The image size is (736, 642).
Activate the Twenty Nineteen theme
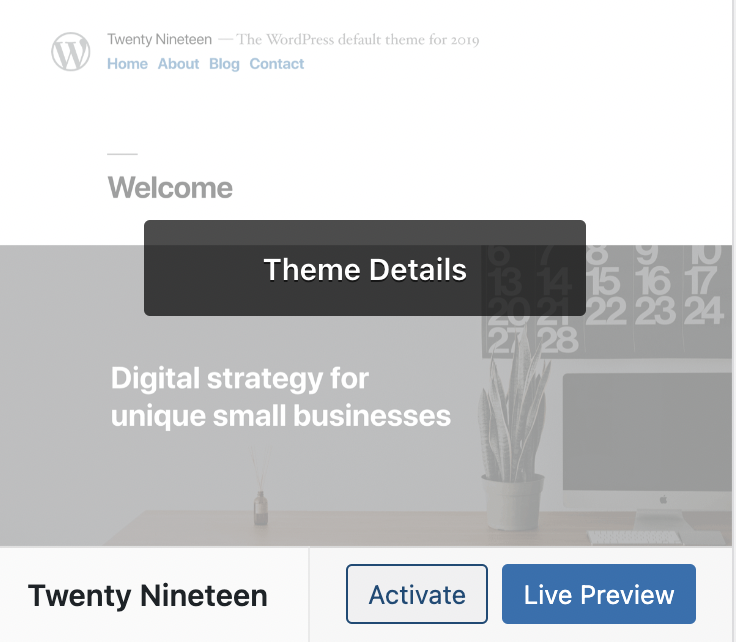(417, 594)
